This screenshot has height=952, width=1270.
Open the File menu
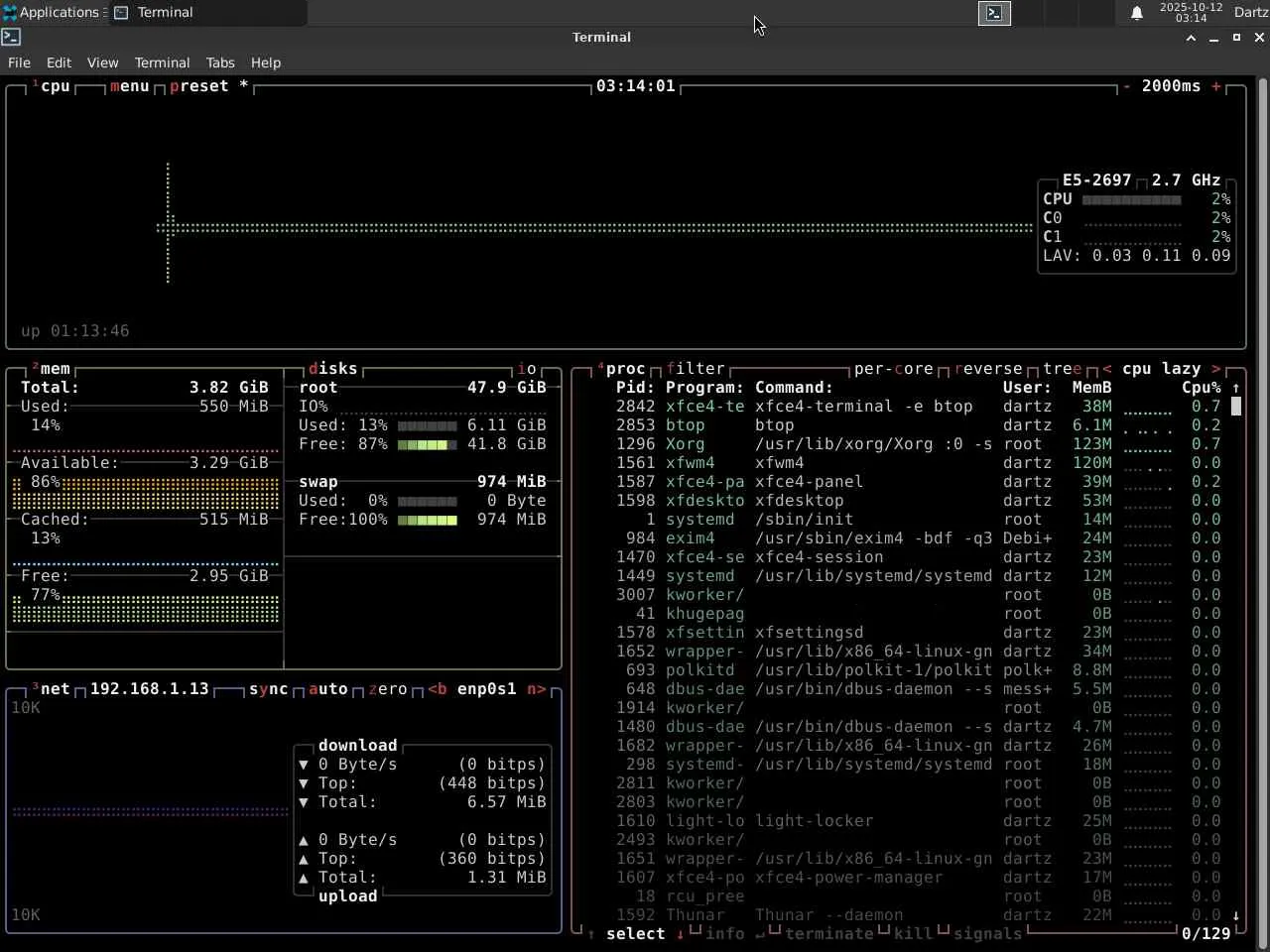(x=19, y=62)
